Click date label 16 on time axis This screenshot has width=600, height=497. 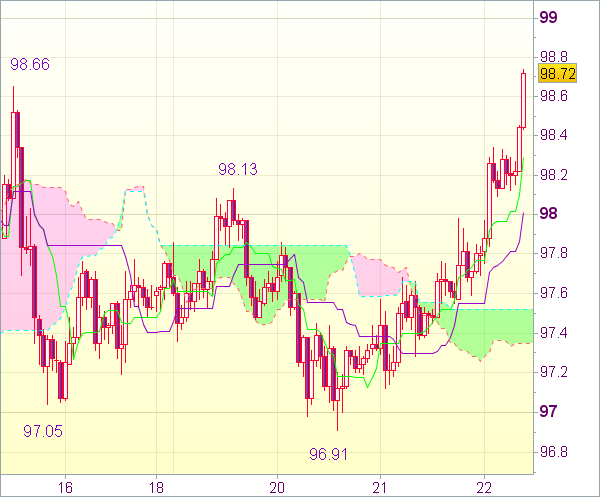pyautogui.click(x=65, y=488)
